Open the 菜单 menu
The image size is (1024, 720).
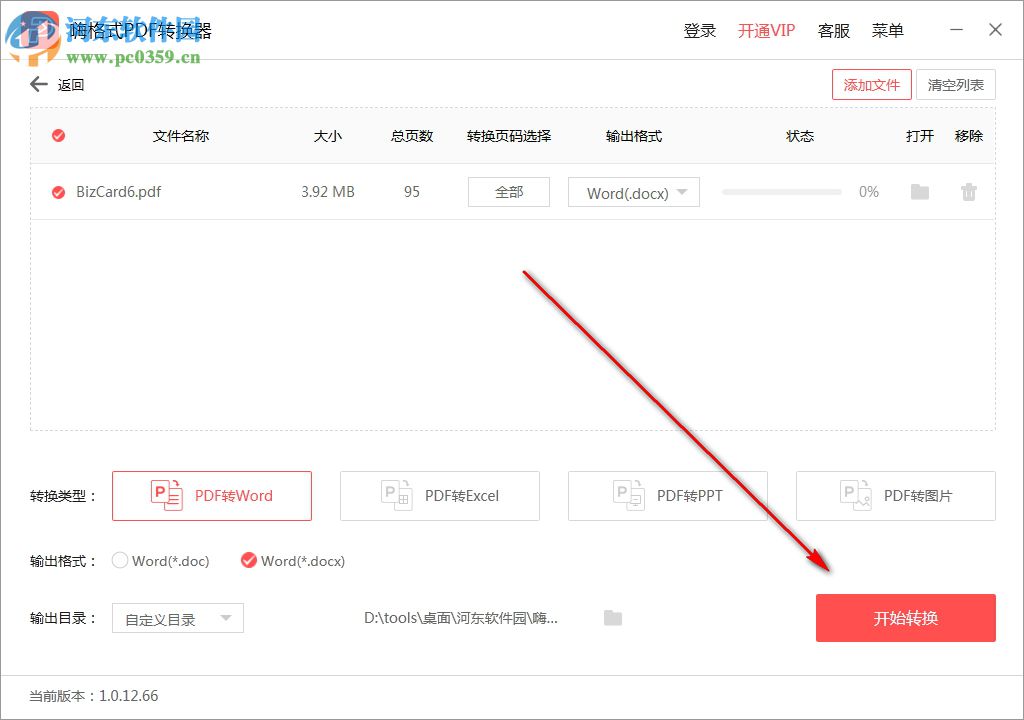click(x=887, y=30)
